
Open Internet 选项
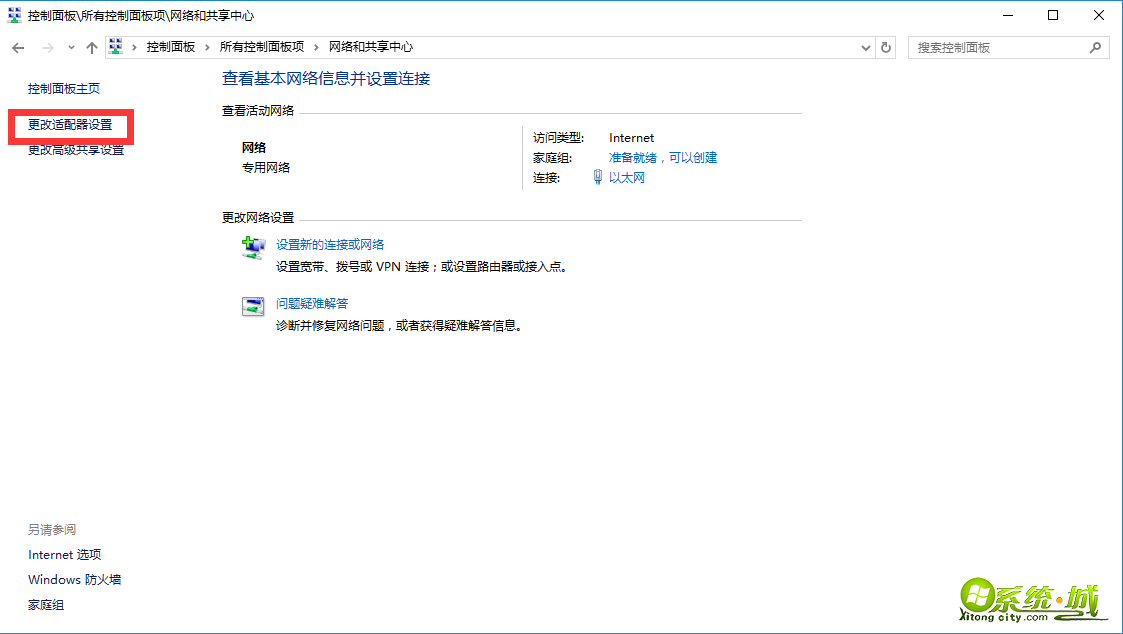coord(65,554)
